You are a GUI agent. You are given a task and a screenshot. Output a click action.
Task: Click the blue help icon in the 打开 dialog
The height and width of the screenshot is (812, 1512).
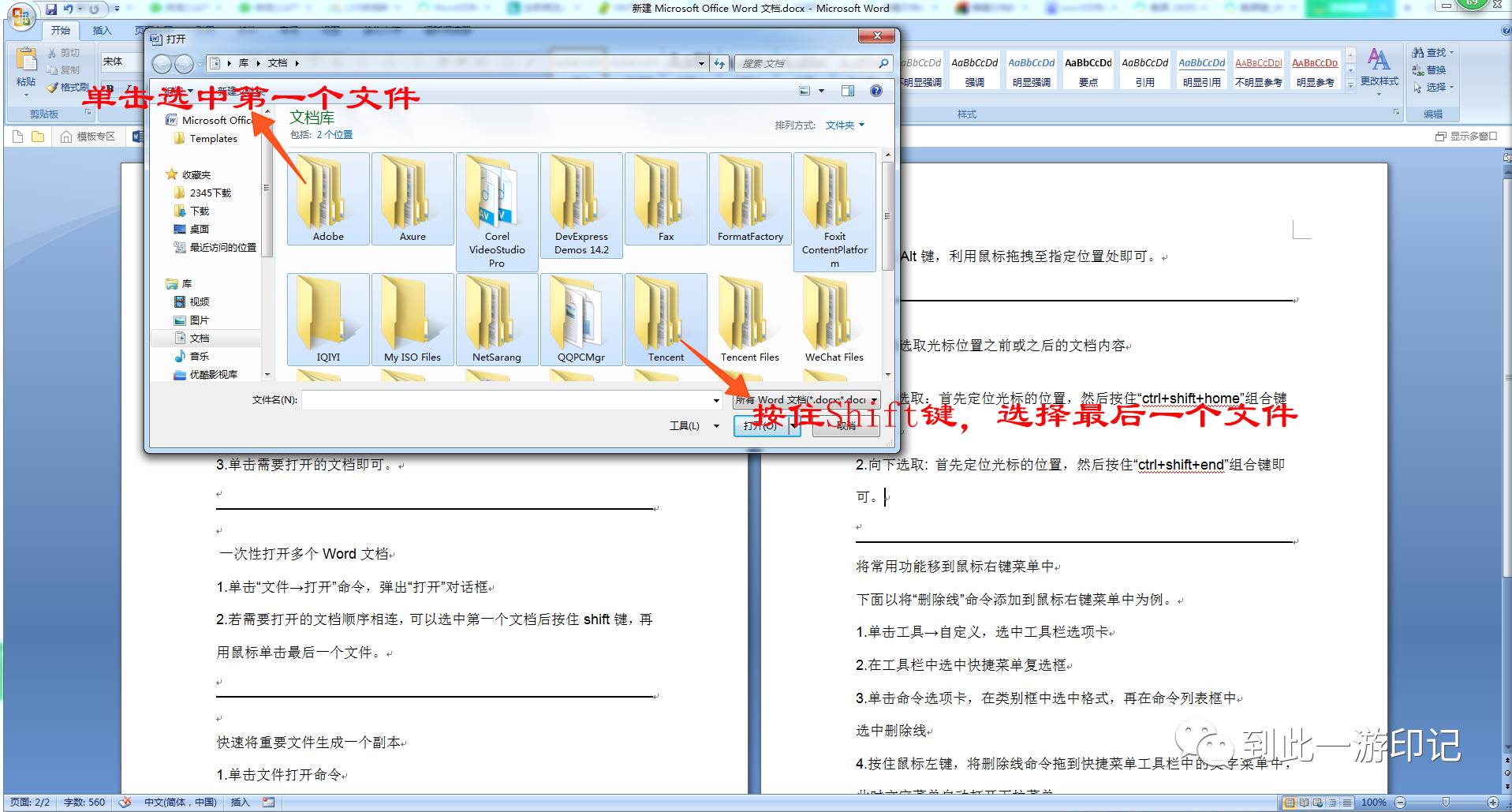875,91
